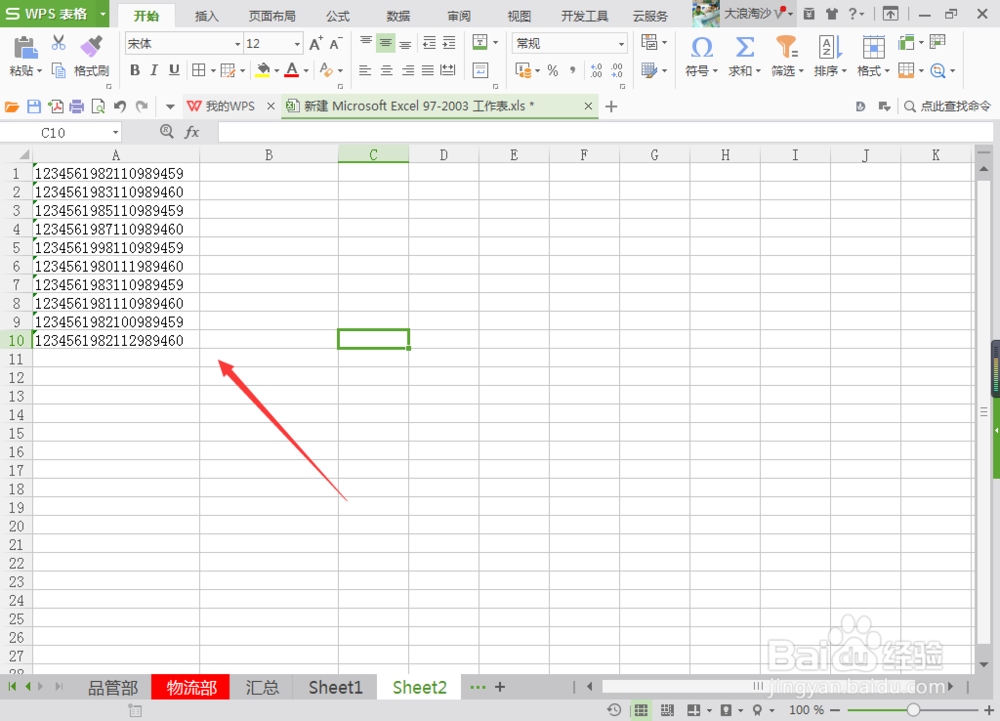Toggle Underline formatting

click(174, 70)
